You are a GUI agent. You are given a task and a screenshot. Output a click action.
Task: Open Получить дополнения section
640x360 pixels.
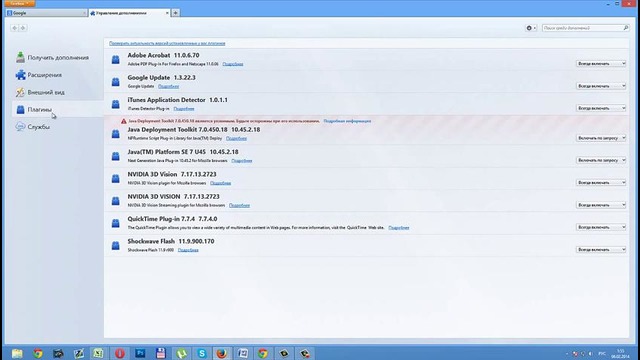pos(52,58)
